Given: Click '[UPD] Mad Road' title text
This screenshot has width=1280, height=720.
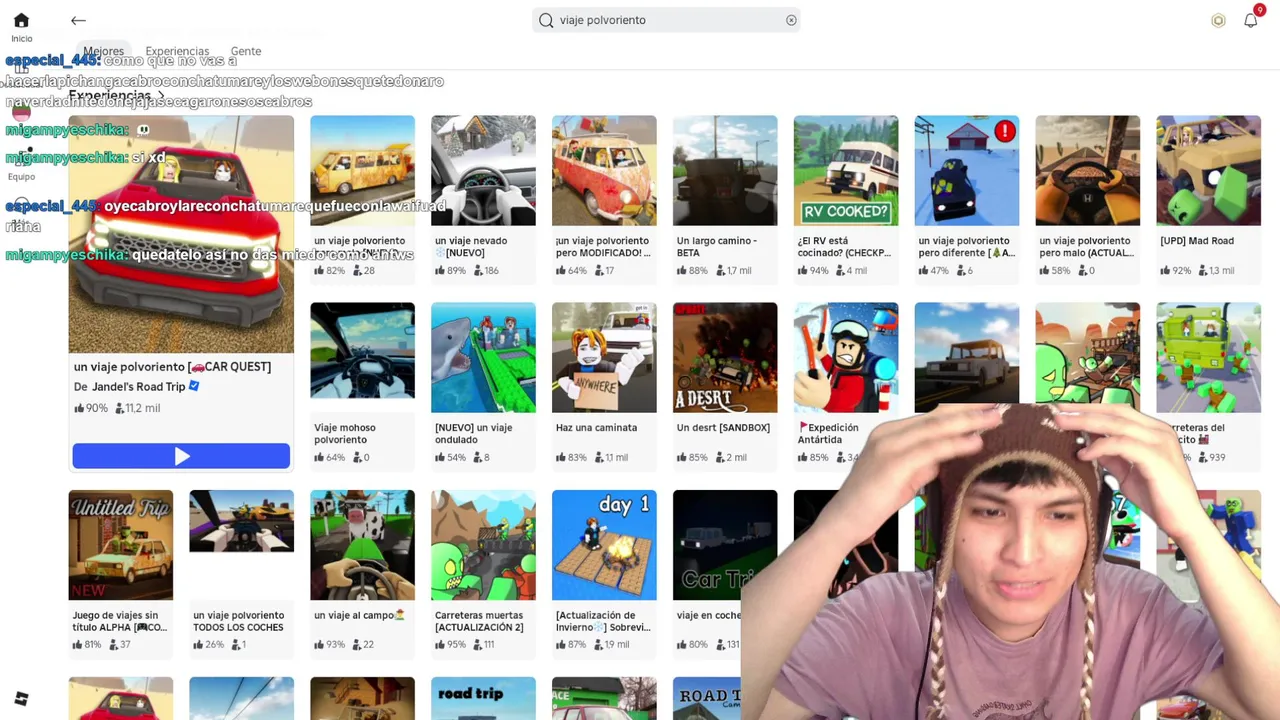Looking at the screenshot, I should click(1197, 241).
